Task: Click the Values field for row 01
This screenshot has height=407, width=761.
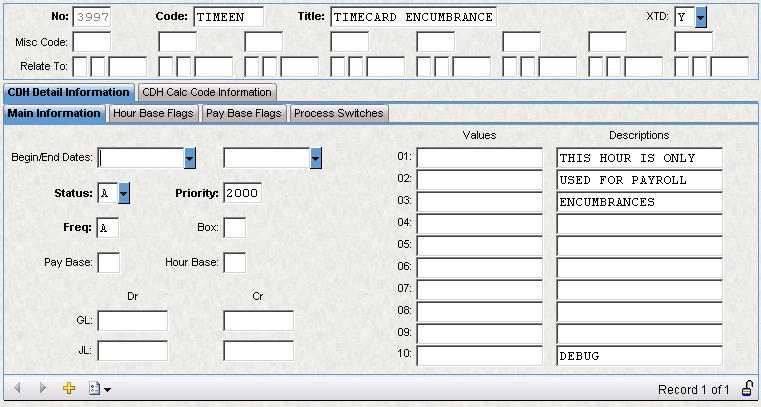Action: (x=479, y=158)
